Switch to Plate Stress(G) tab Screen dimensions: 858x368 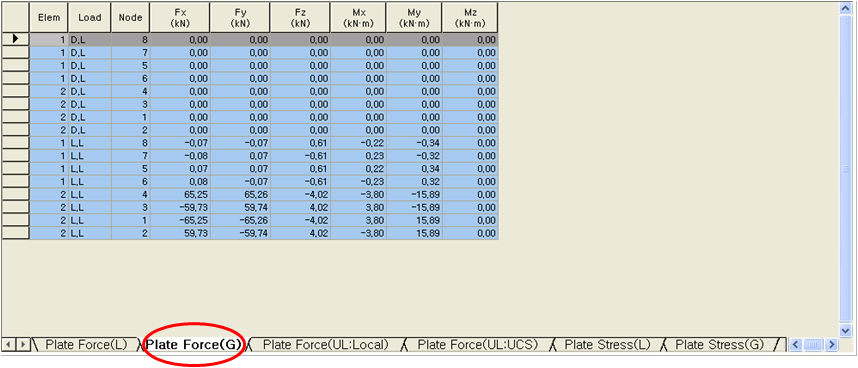click(719, 344)
